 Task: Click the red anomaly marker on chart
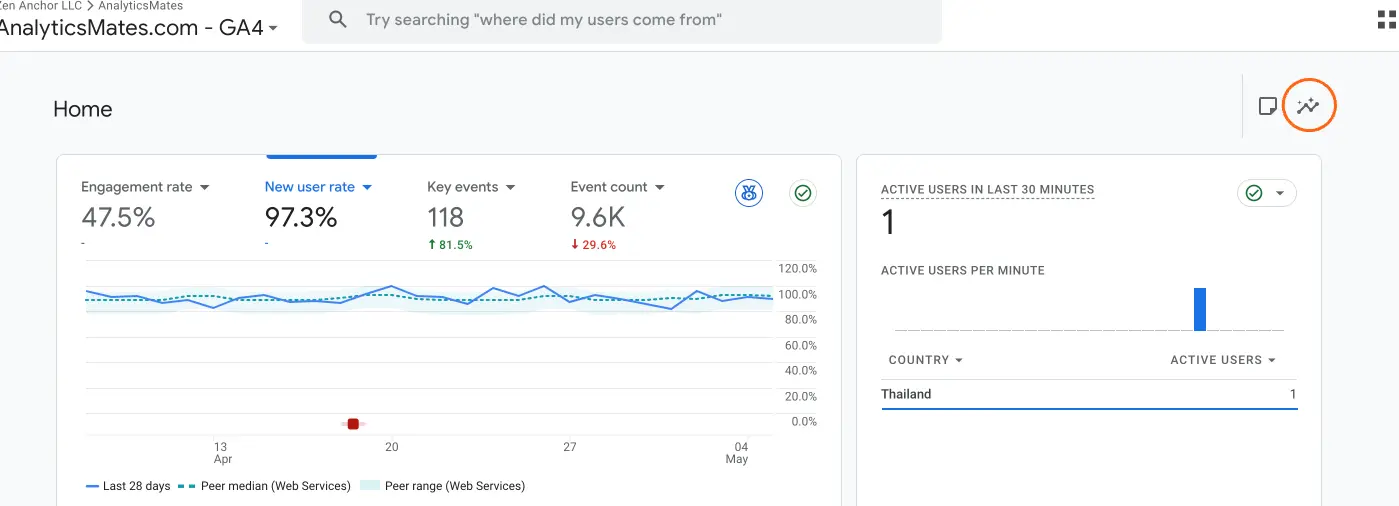(x=352, y=424)
